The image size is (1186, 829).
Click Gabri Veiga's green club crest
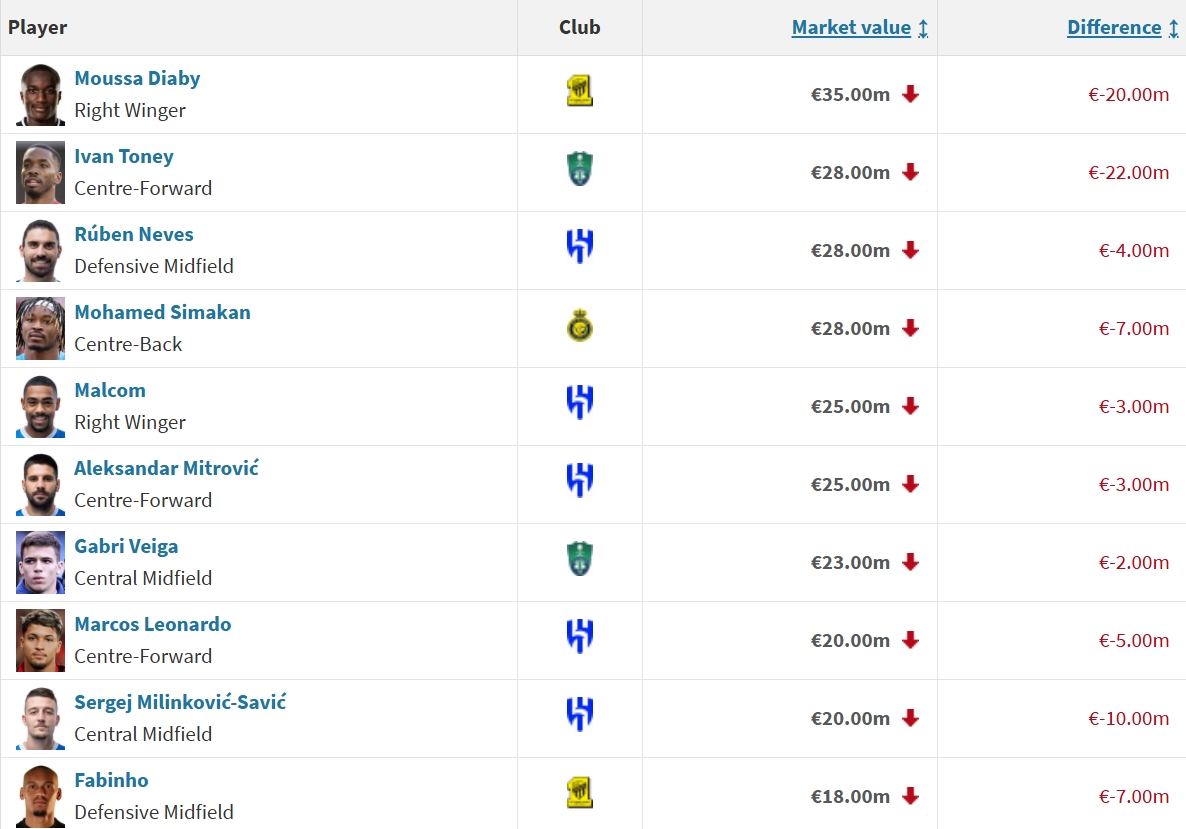pyautogui.click(x=579, y=559)
